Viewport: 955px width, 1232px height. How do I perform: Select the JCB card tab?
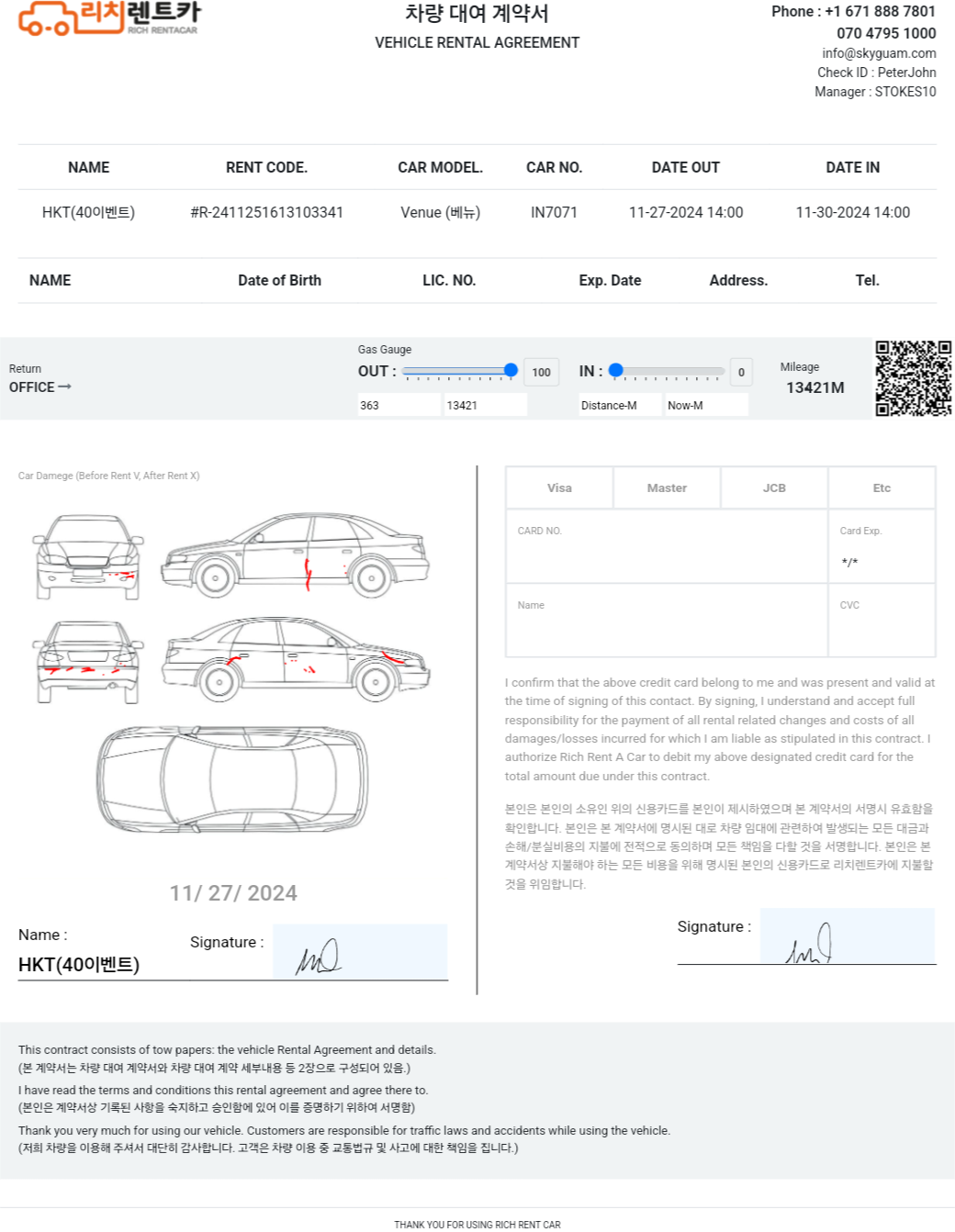774,487
